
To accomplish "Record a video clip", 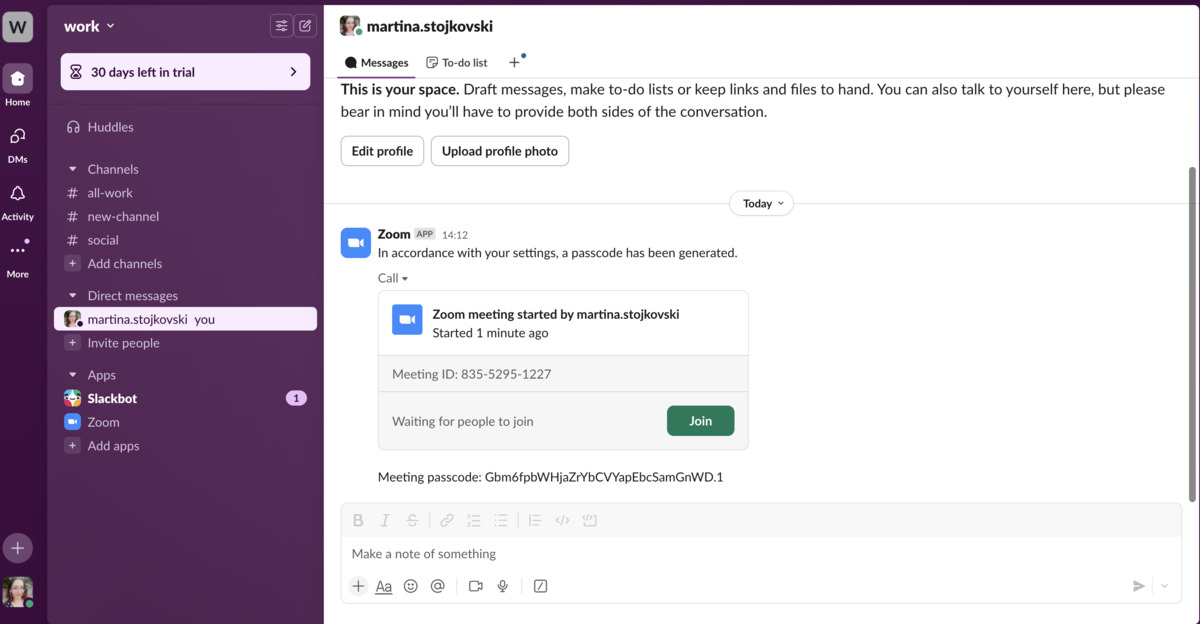I will 476,586.
